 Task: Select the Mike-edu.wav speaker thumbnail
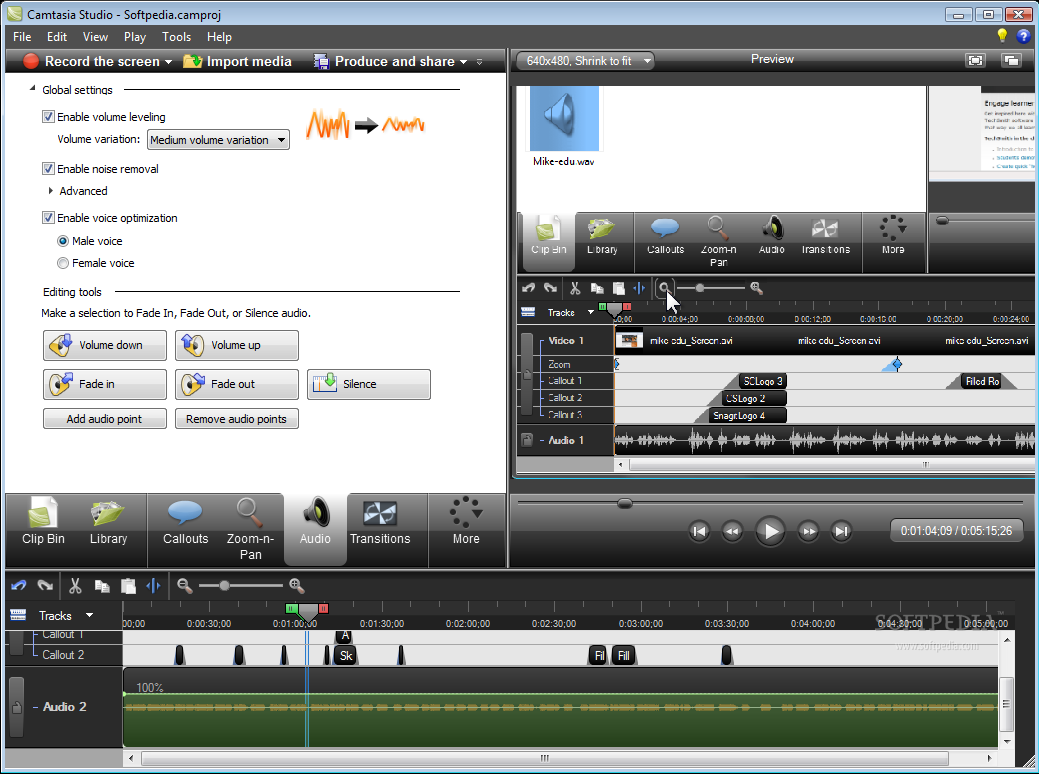pos(564,118)
